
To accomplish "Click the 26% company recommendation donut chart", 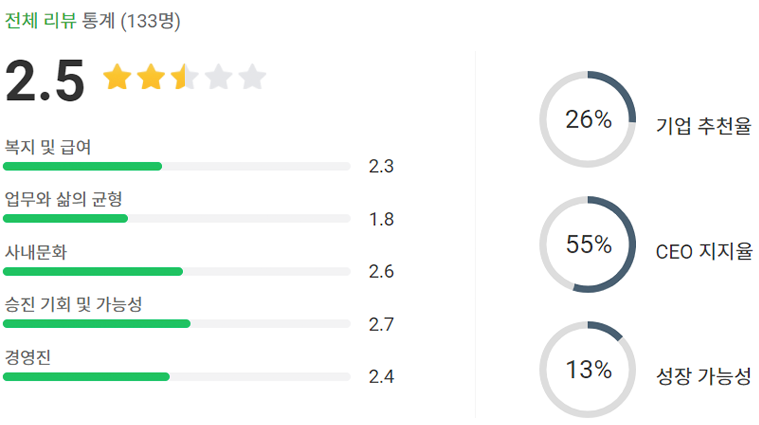I will coord(588,120).
